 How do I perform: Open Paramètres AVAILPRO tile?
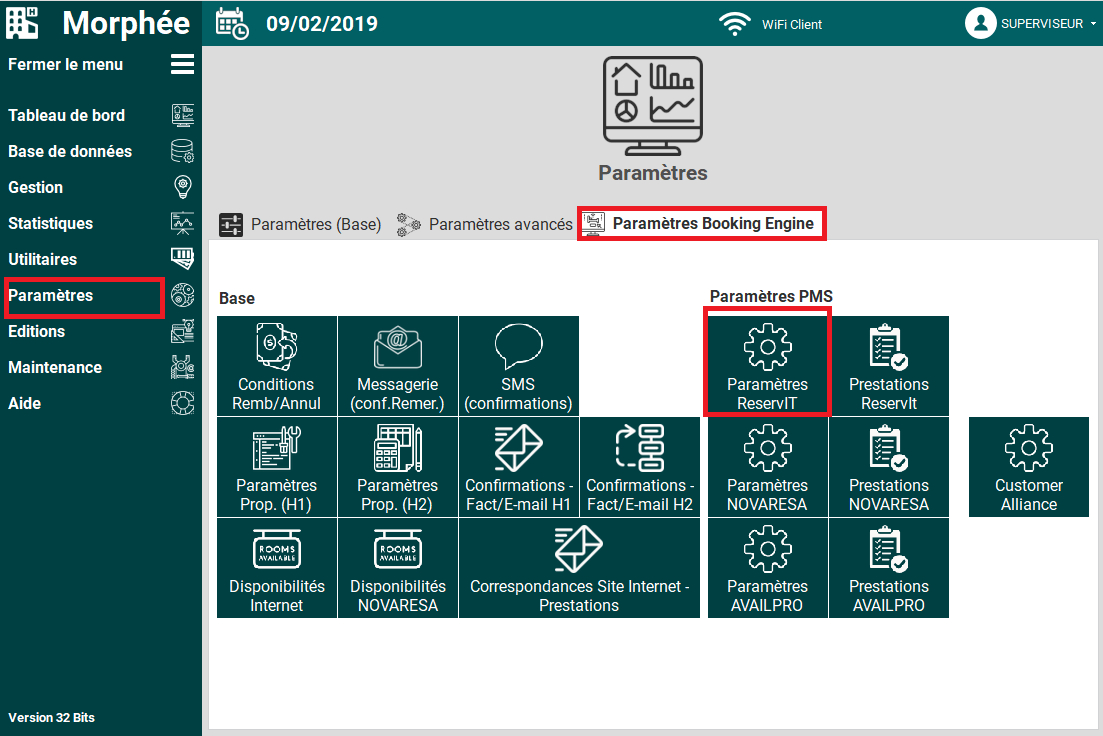click(768, 568)
